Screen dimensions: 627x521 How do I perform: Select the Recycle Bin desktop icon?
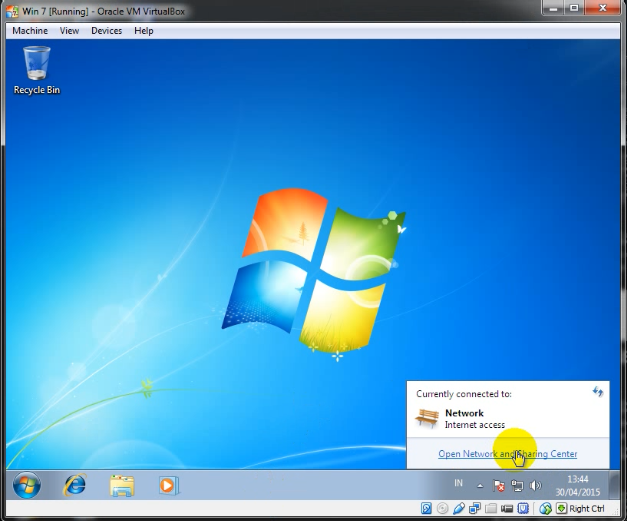click(x=37, y=70)
